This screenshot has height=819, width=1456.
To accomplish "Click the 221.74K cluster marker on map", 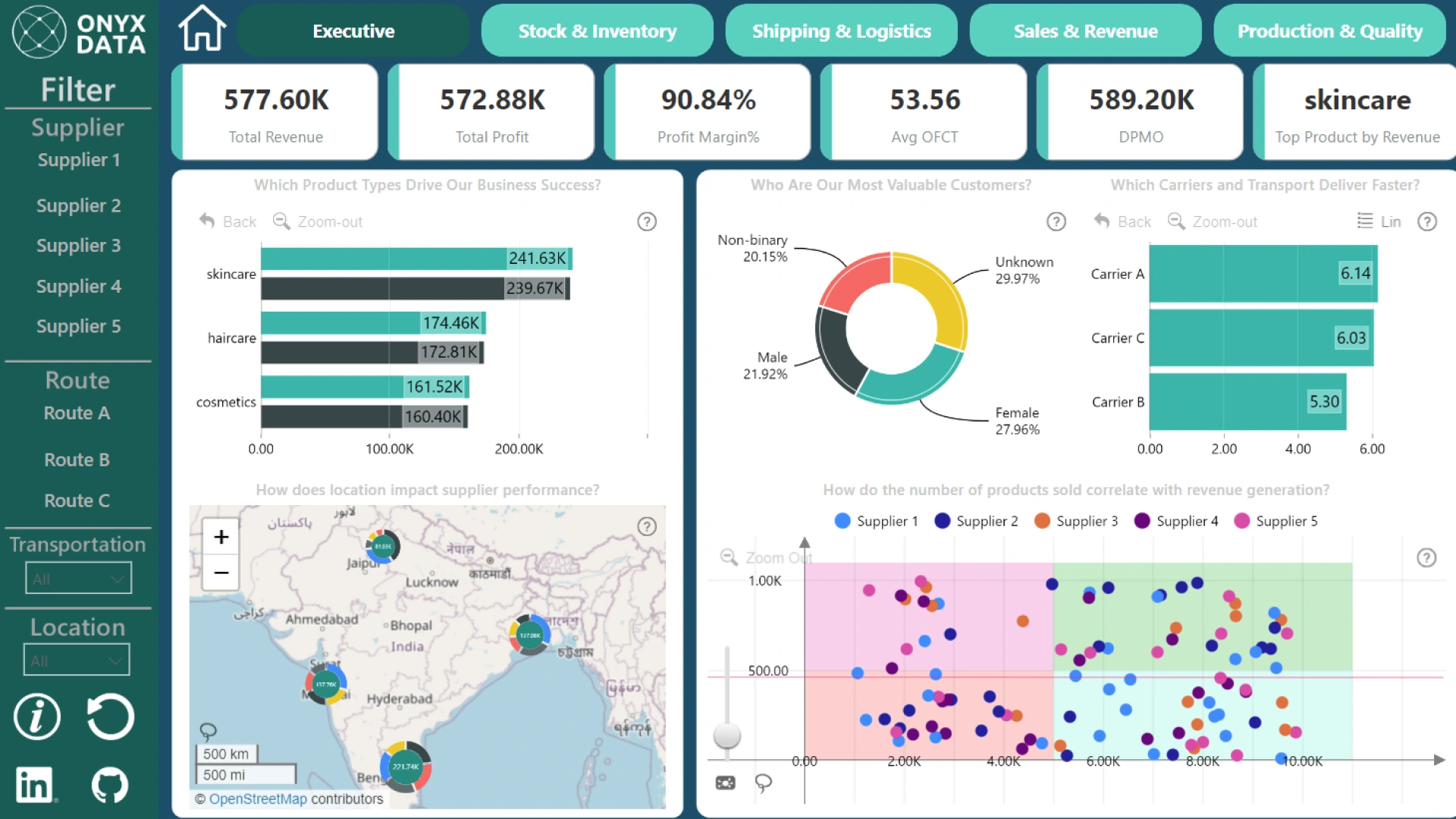I will point(406,767).
